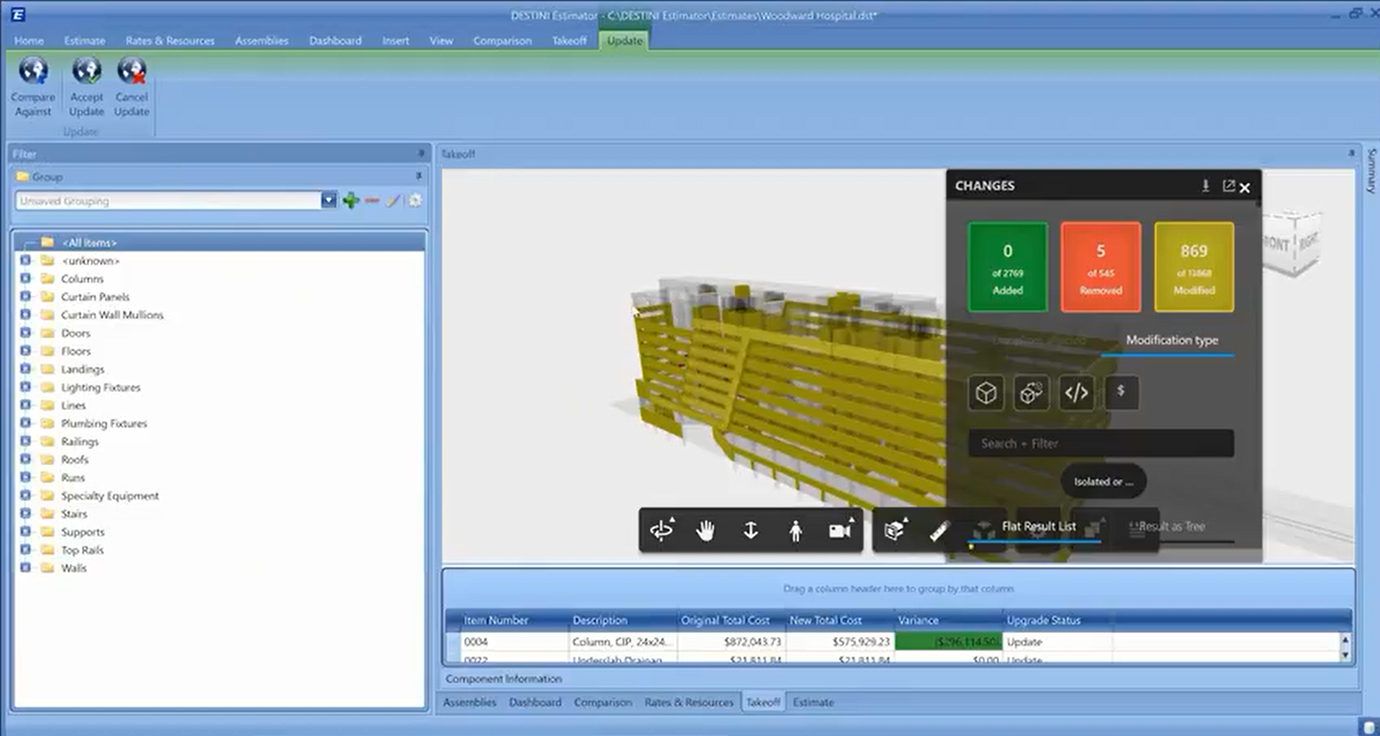The width and height of the screenshot is (1380, 736).
Task: Expand the Lighting Fixtures node
Action: pos(26,387)
